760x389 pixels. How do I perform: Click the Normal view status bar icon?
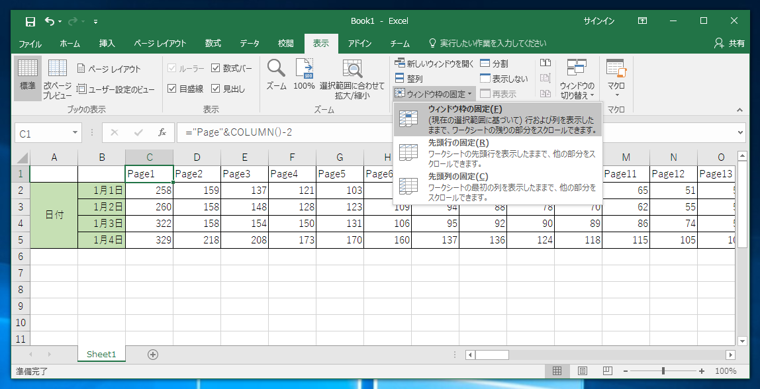click(557, 371)
